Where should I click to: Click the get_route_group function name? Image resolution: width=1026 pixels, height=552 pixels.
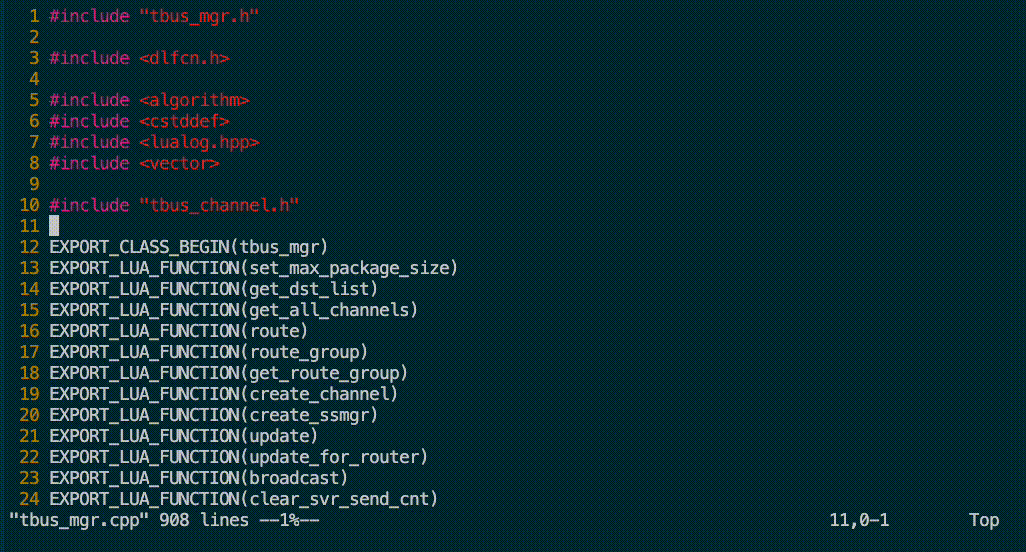324,373
